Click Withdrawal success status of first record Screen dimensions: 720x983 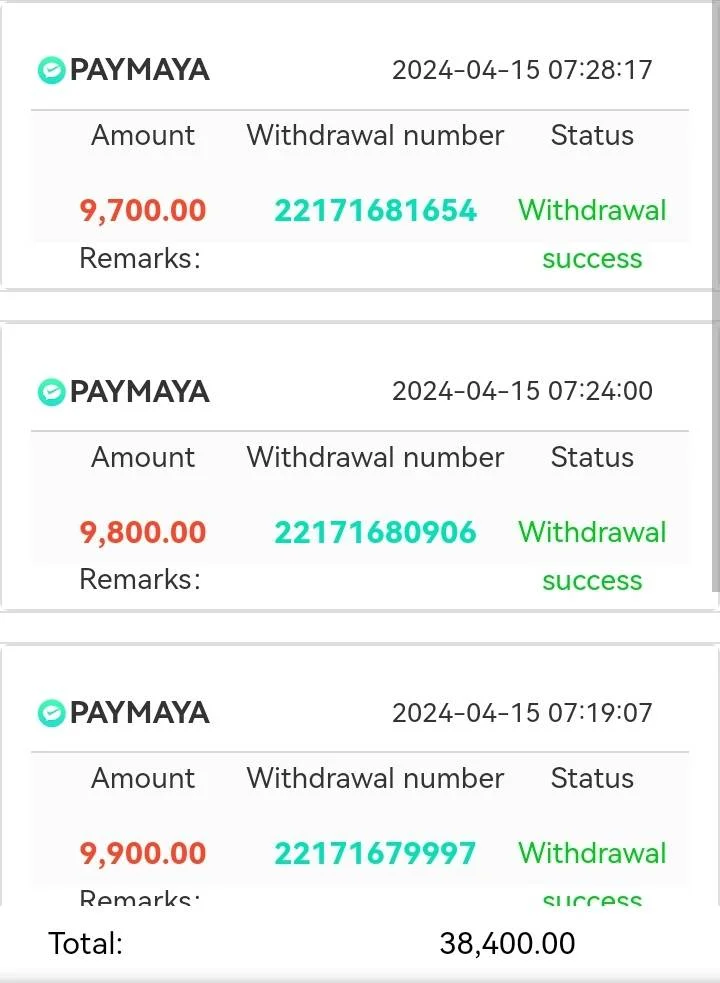click(x=592, y=234)
